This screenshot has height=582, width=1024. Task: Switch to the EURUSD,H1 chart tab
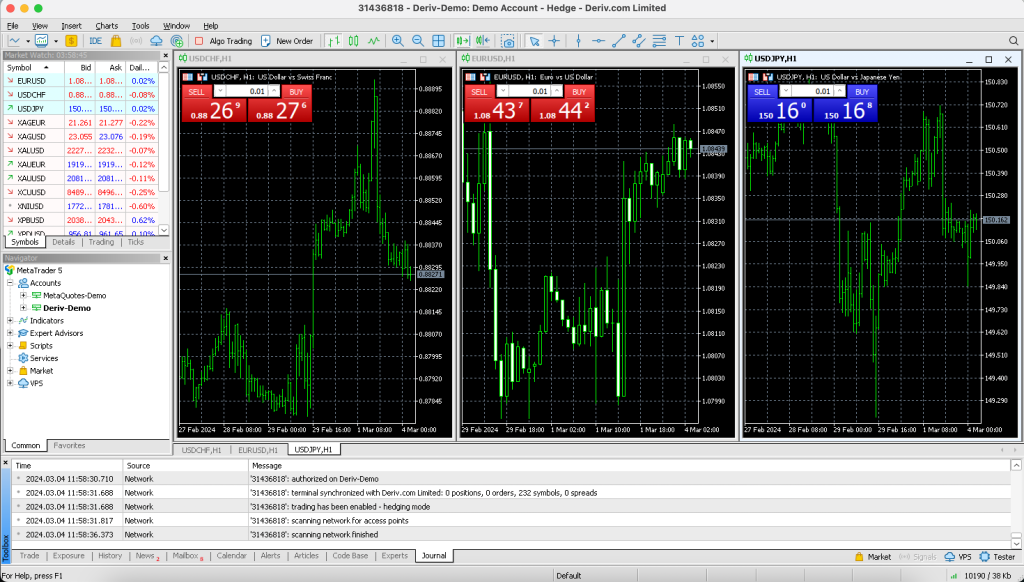pos(259,450)
